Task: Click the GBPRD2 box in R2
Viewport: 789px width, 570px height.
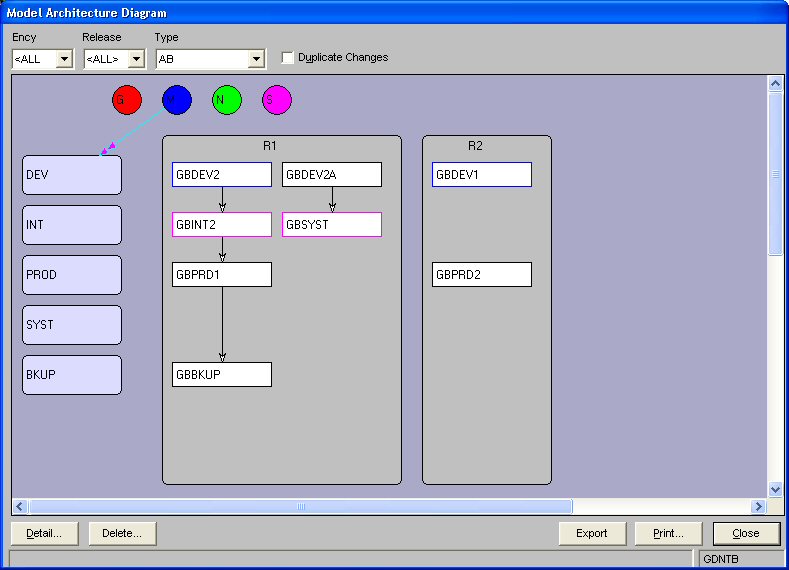Action: 482,275
